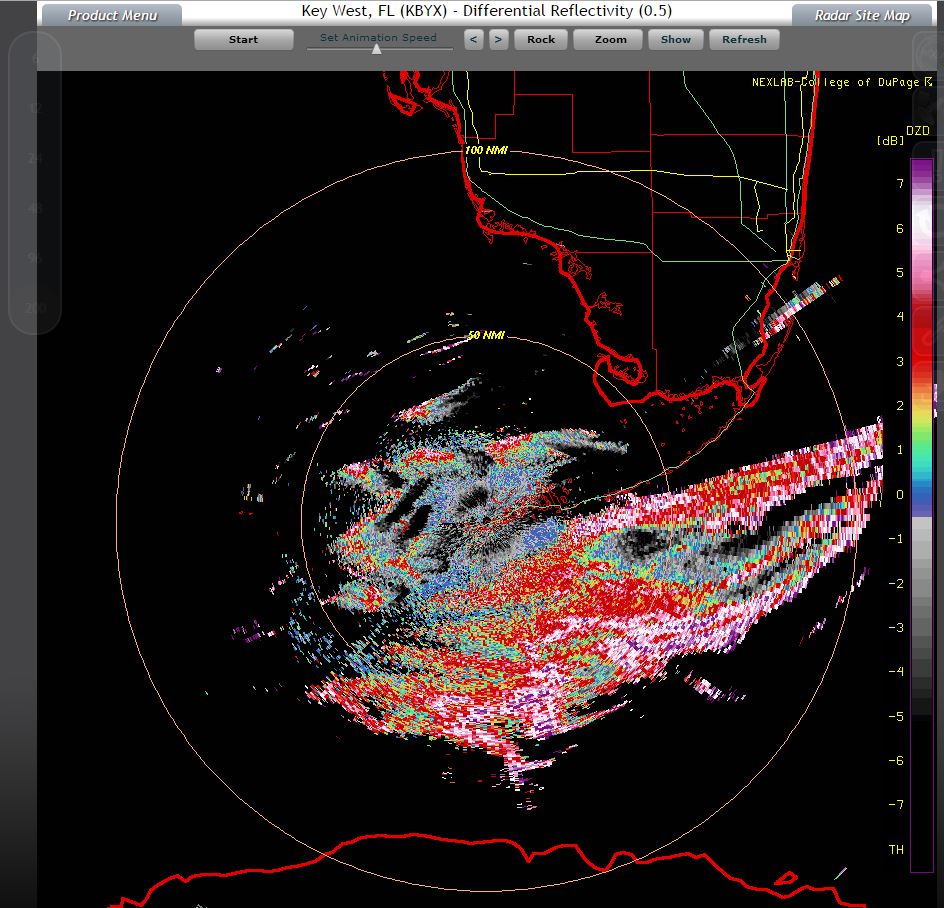Activate the Zoom button
The image size is (944, 908).
(610, 40)
